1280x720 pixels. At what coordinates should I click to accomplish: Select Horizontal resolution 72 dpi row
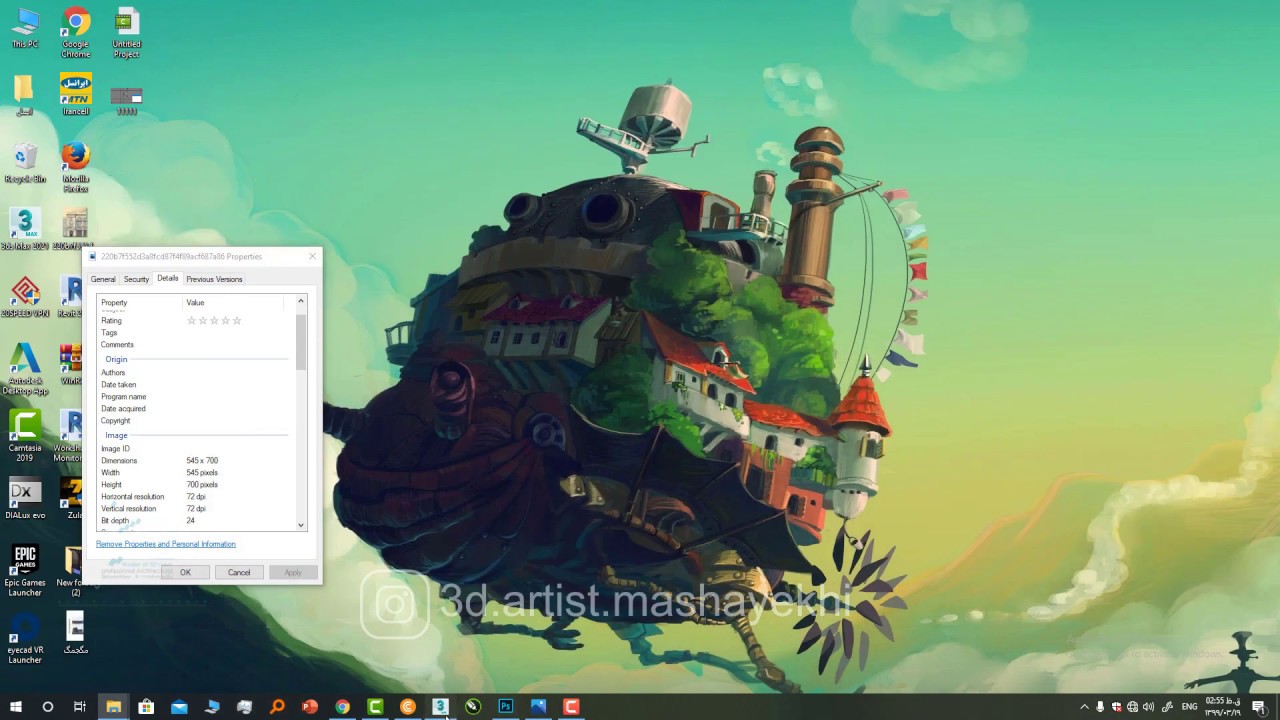[195, 497]
